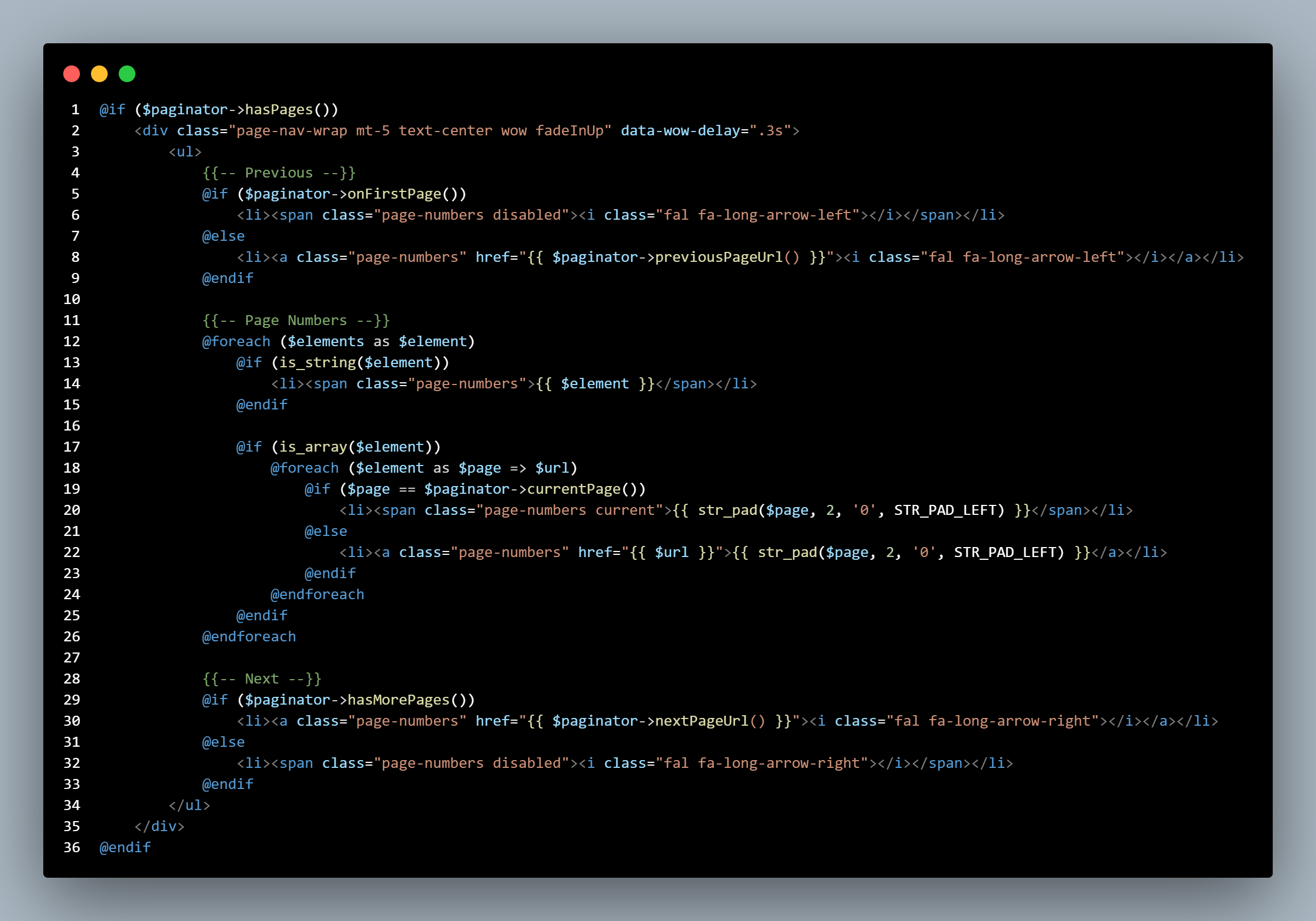This screenshot has height=921, width=1316.
Task: Click the @endforeach keyword on line 26
Action: tap(249, 636)
